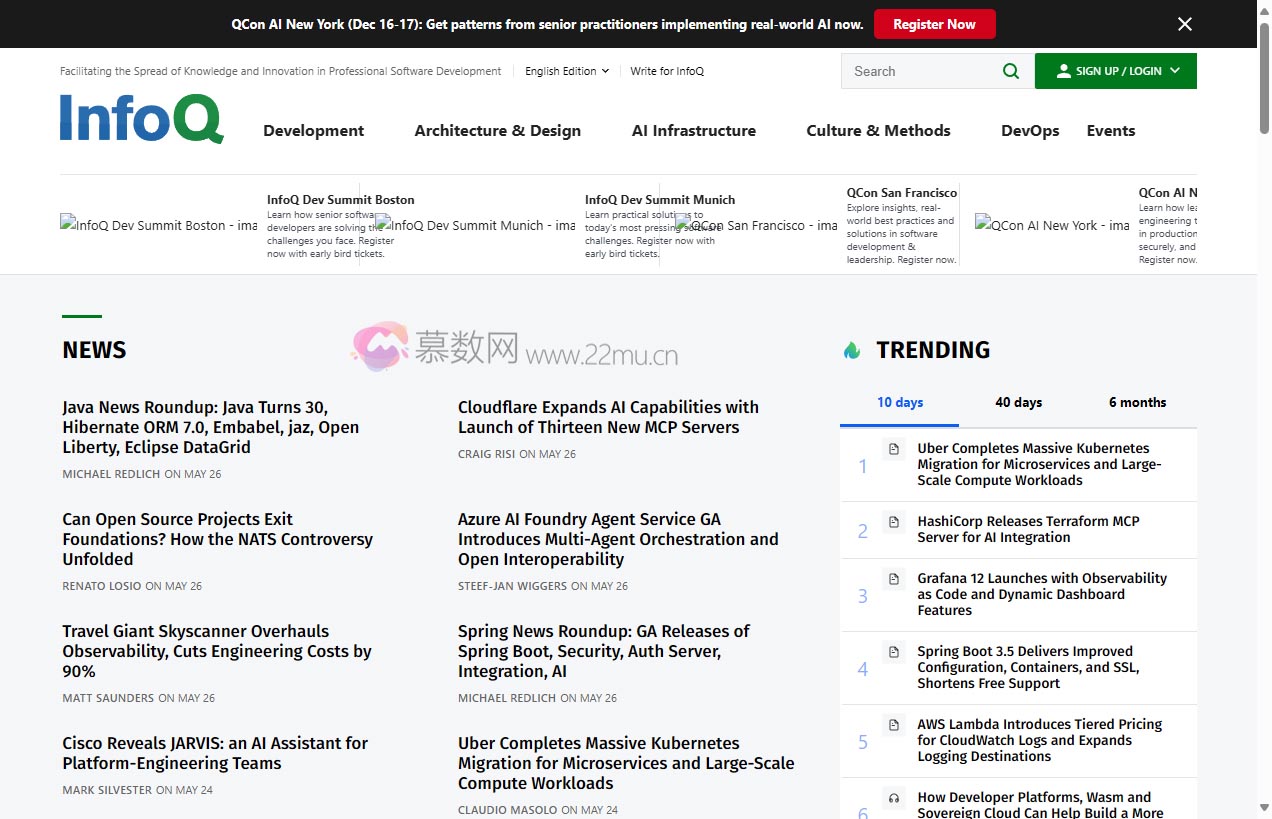Click the article icon next to the Uber Kubernetes trending item
The image size is (1272, 819).
pos(894,449)
